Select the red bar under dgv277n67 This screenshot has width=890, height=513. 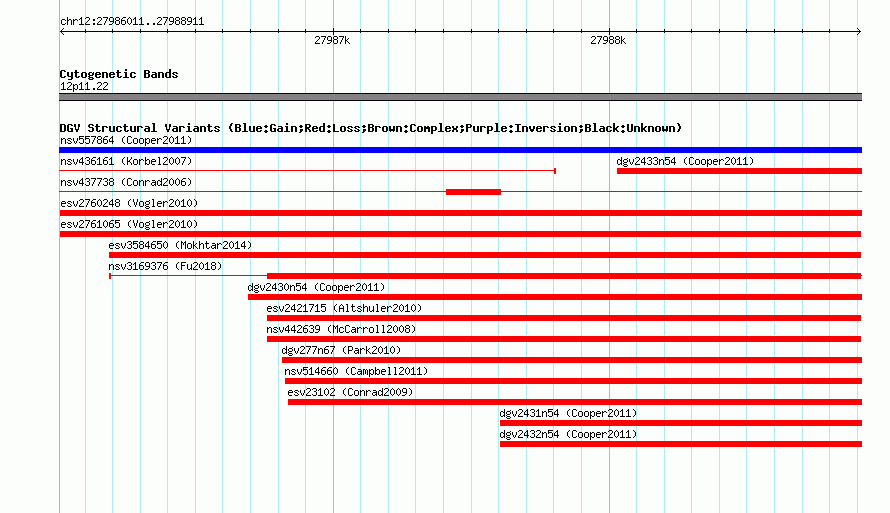point(572,360)
